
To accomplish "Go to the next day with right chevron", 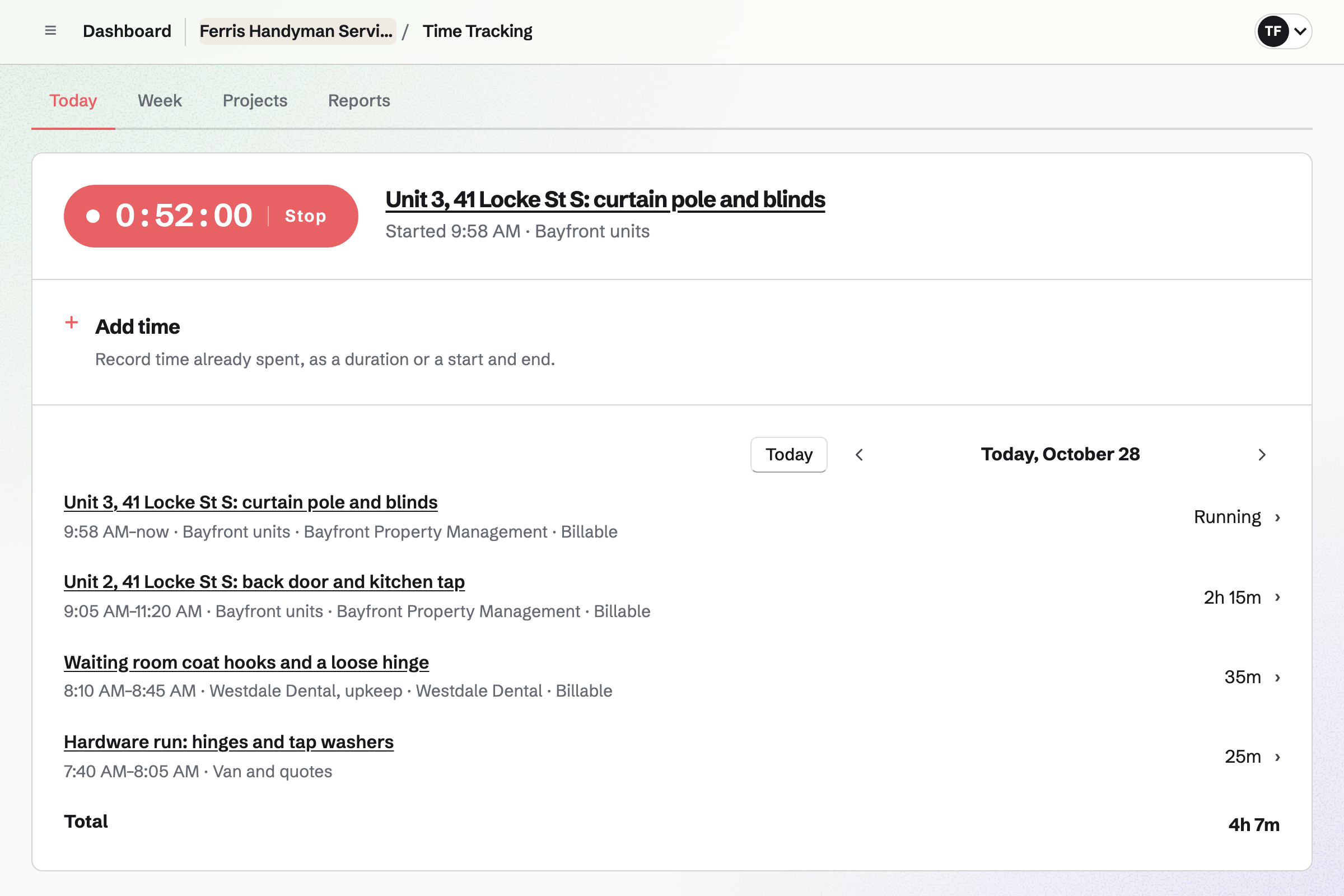I will [x=1262, y=455].
